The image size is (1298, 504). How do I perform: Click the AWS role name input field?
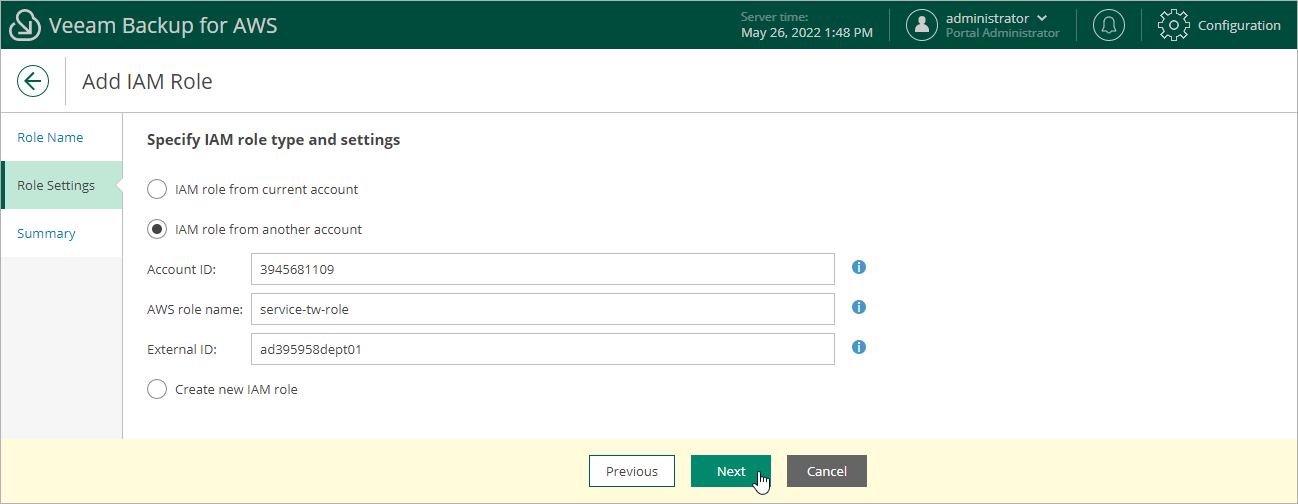coord(543,309)
